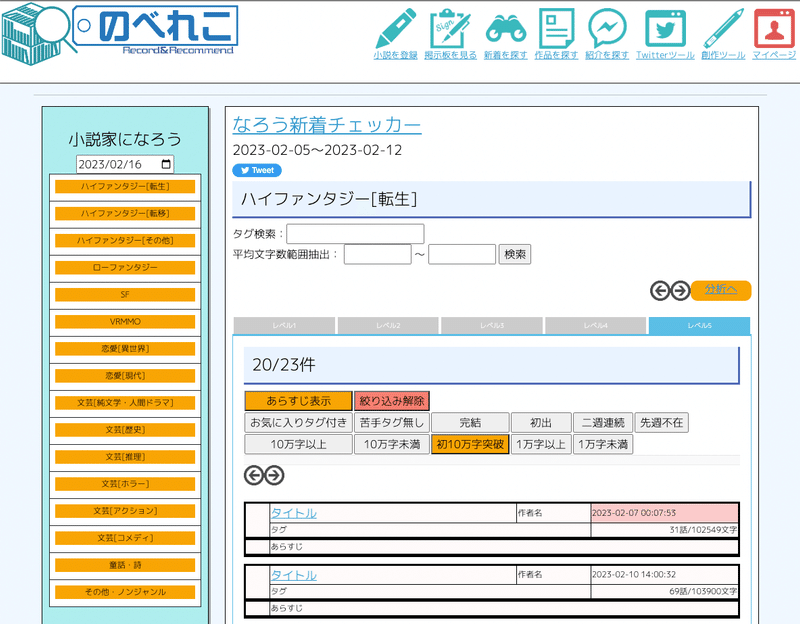
Task: Toggle the 完結 filter
Action: [470, 422]
